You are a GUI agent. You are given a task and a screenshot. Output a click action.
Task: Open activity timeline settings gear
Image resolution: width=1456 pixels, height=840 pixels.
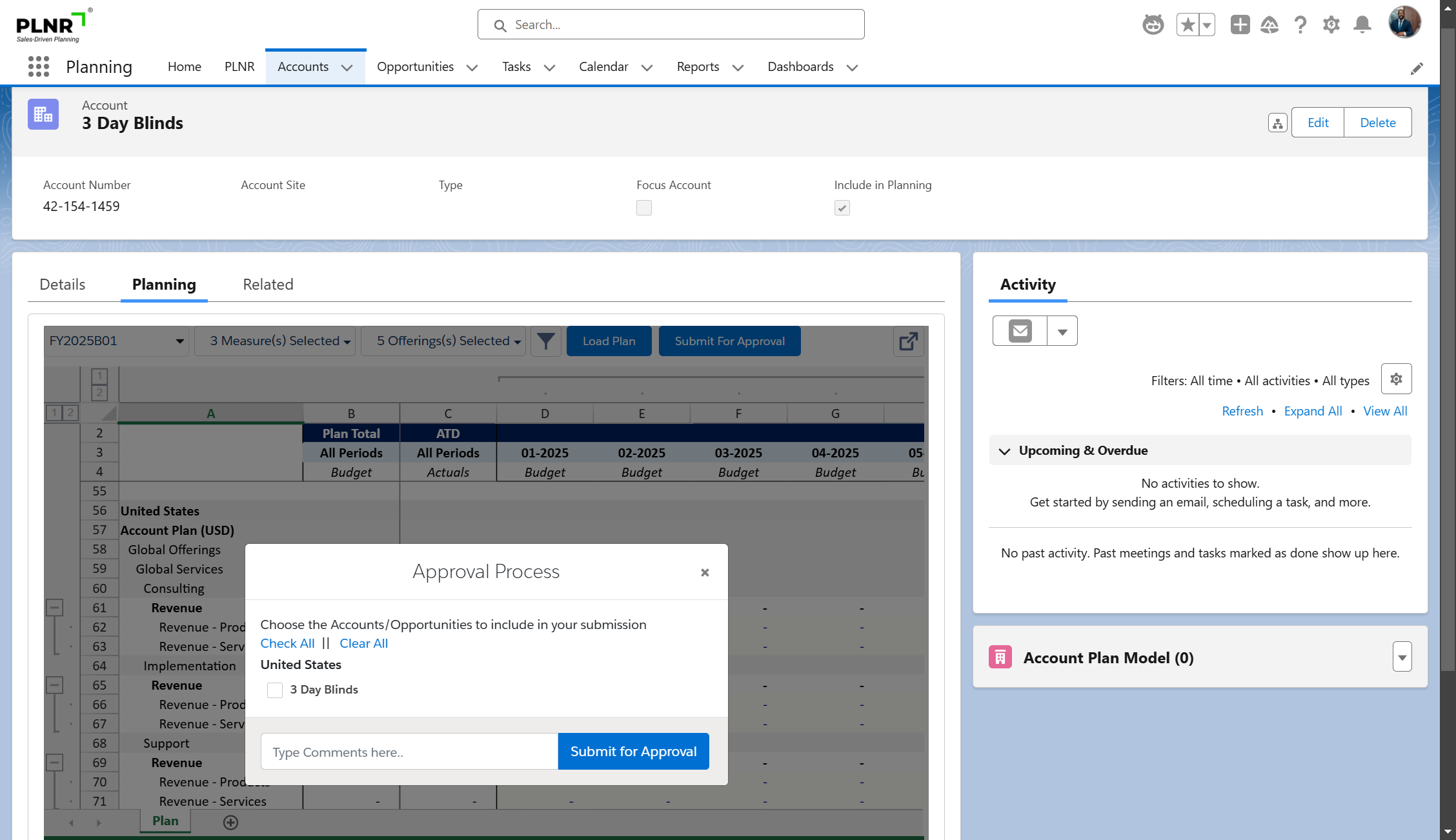point(1396,379)
